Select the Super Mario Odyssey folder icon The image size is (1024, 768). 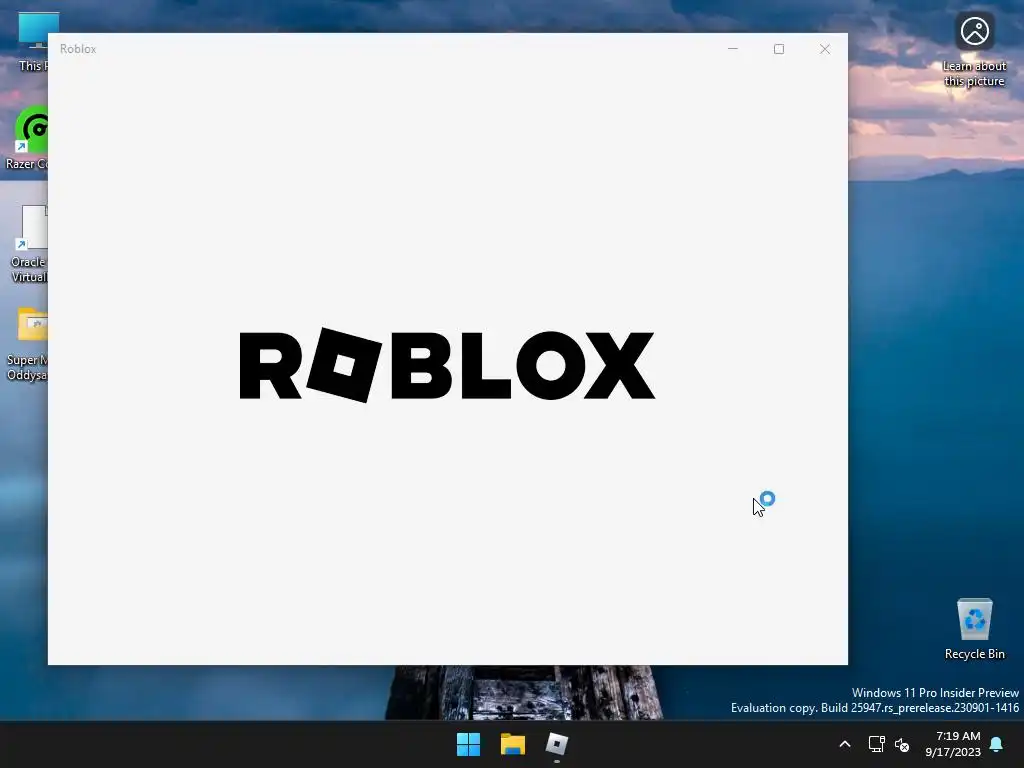[27, 344]
